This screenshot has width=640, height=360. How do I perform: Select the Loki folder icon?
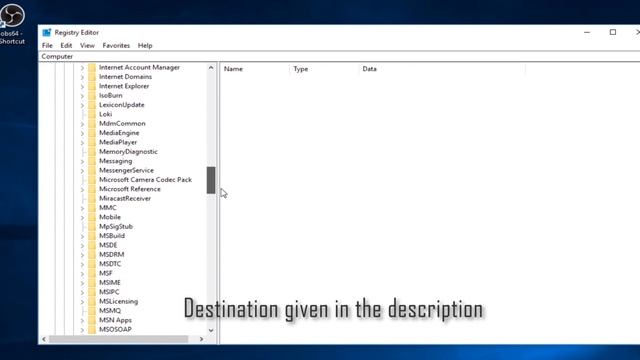pos(92,114)
